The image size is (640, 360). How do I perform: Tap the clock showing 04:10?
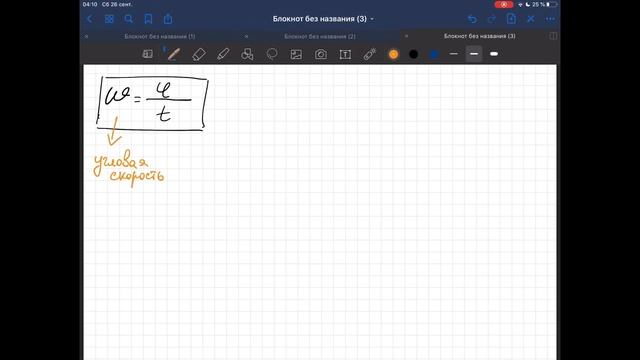pos(90,4)
